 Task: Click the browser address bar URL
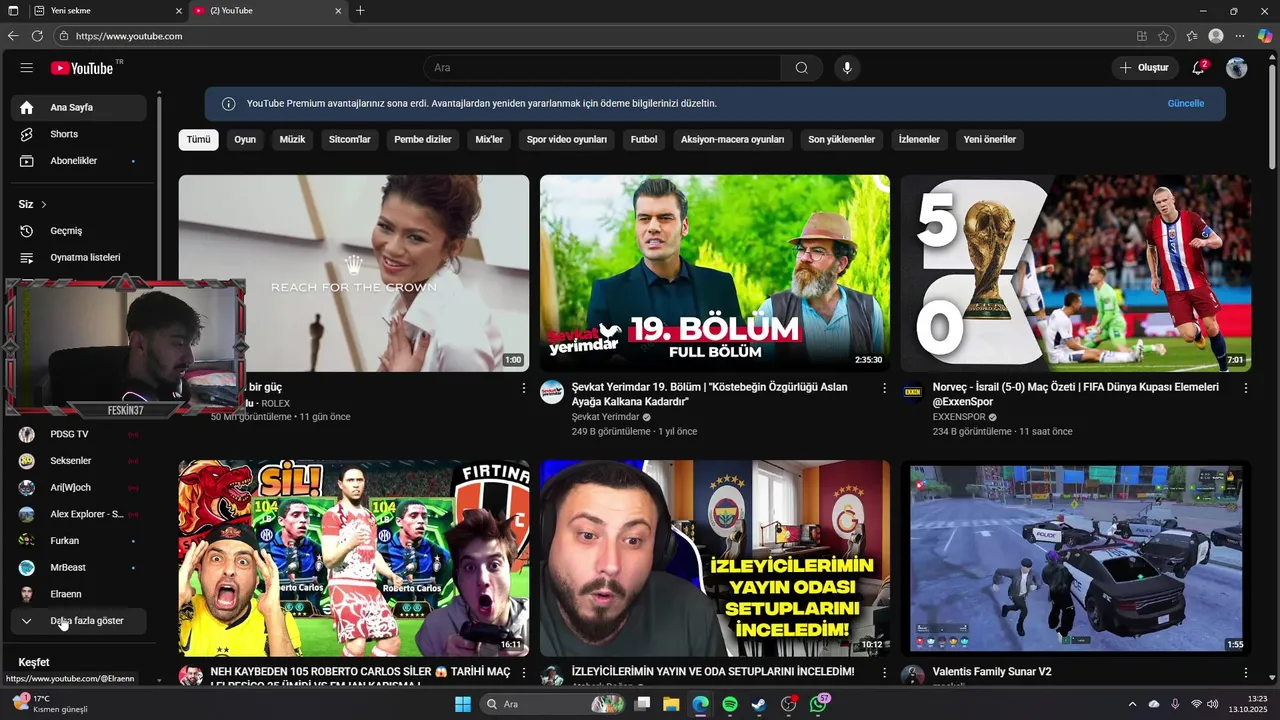pyautogui.click(x=128, y=36)
